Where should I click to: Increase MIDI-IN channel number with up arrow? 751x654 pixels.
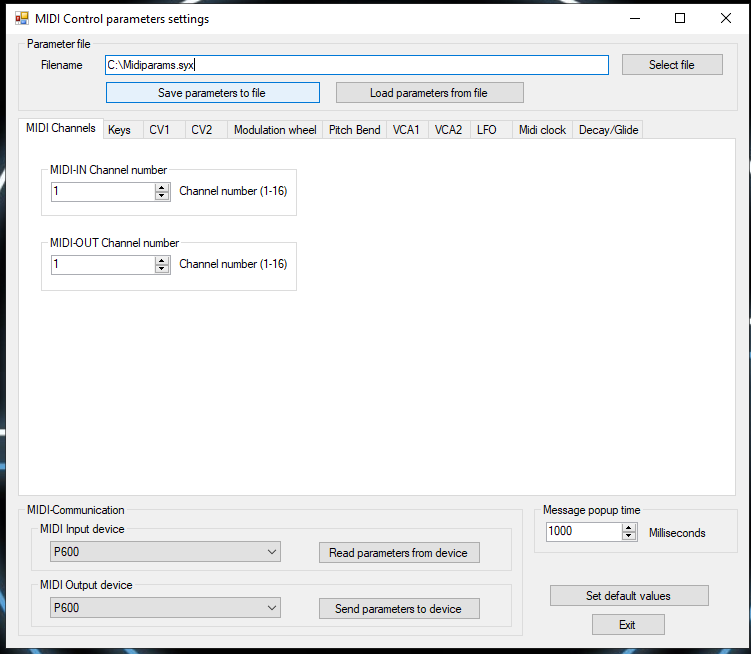[162, 187]
